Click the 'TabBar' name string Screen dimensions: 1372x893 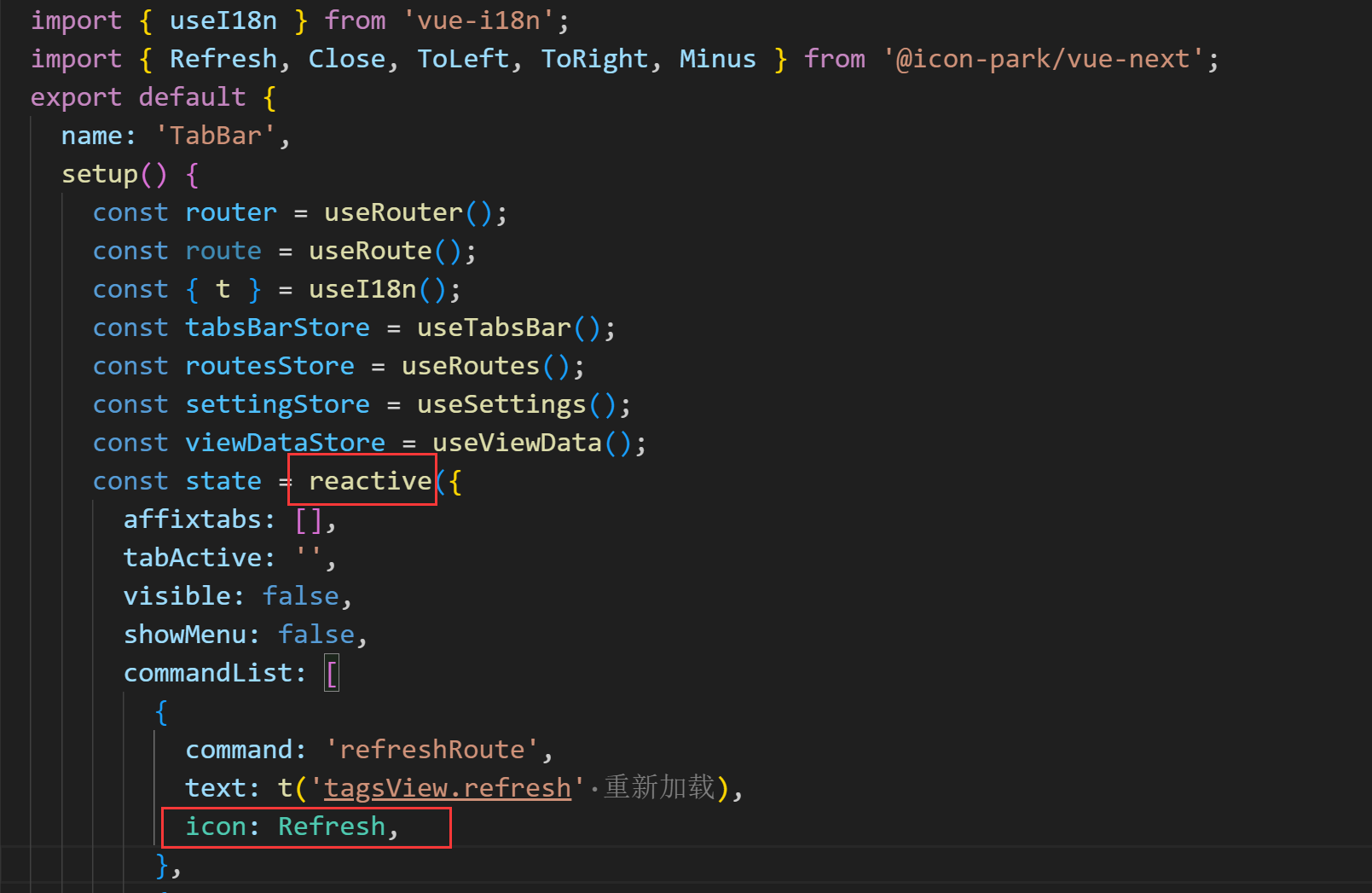point(215,136)
